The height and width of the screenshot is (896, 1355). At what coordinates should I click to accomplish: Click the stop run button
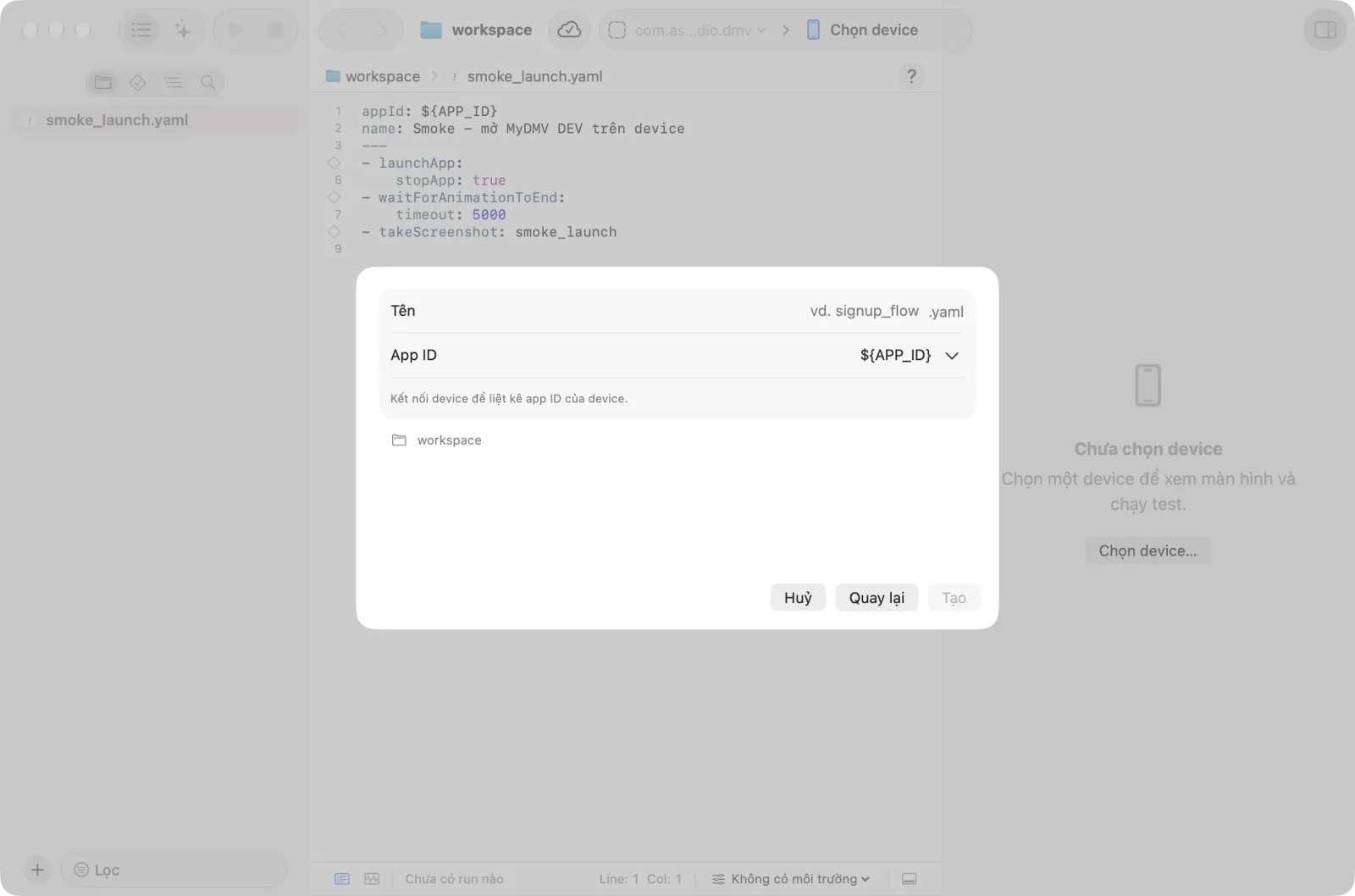pyautogui.click(x=275, y=30)
